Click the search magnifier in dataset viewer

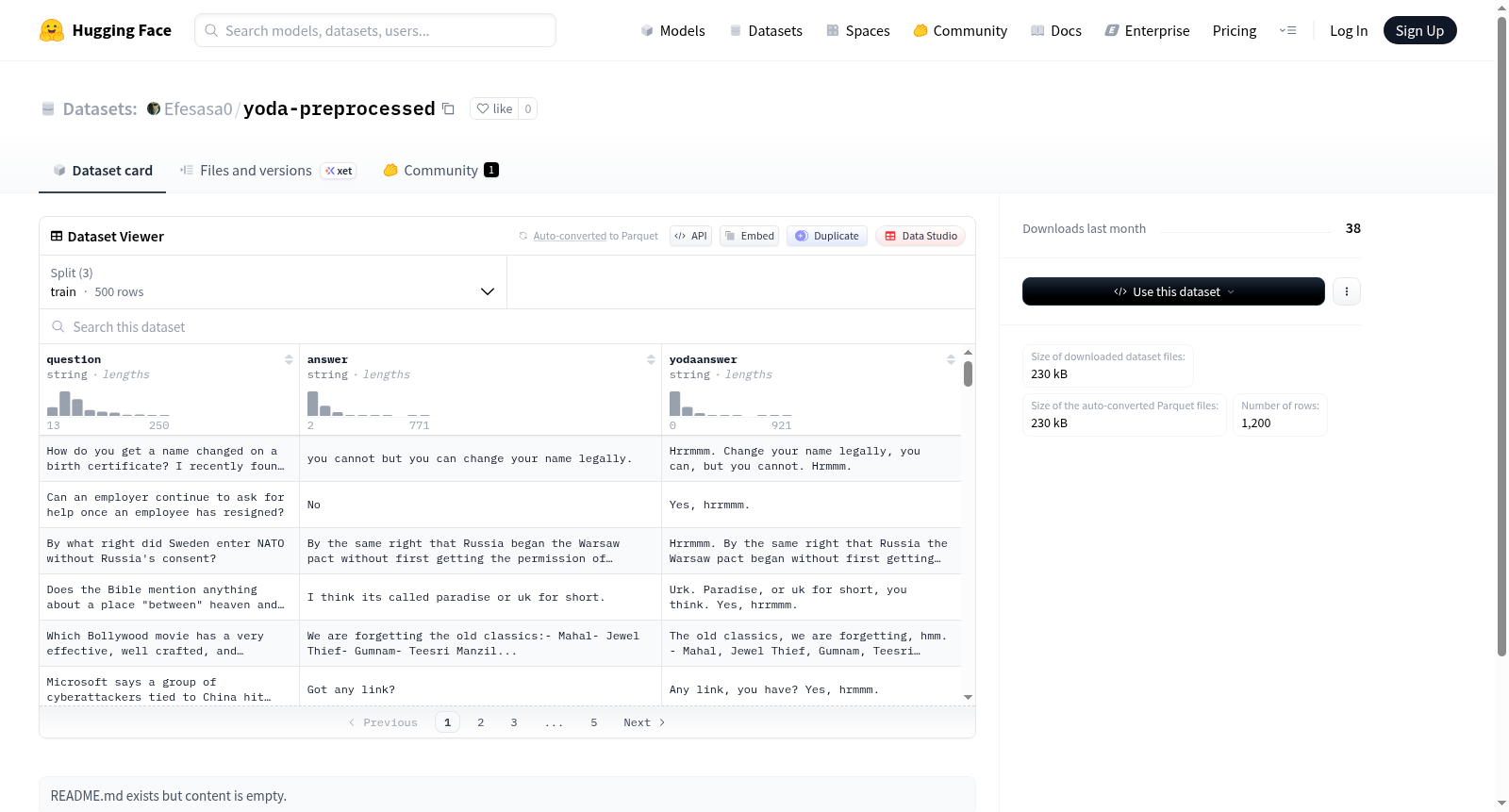[58, 326]
